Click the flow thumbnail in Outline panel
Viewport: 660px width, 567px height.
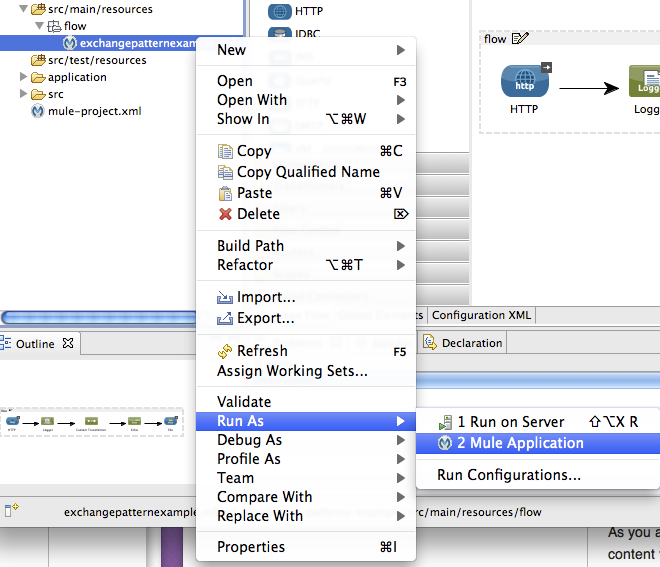tap(92, 422)
